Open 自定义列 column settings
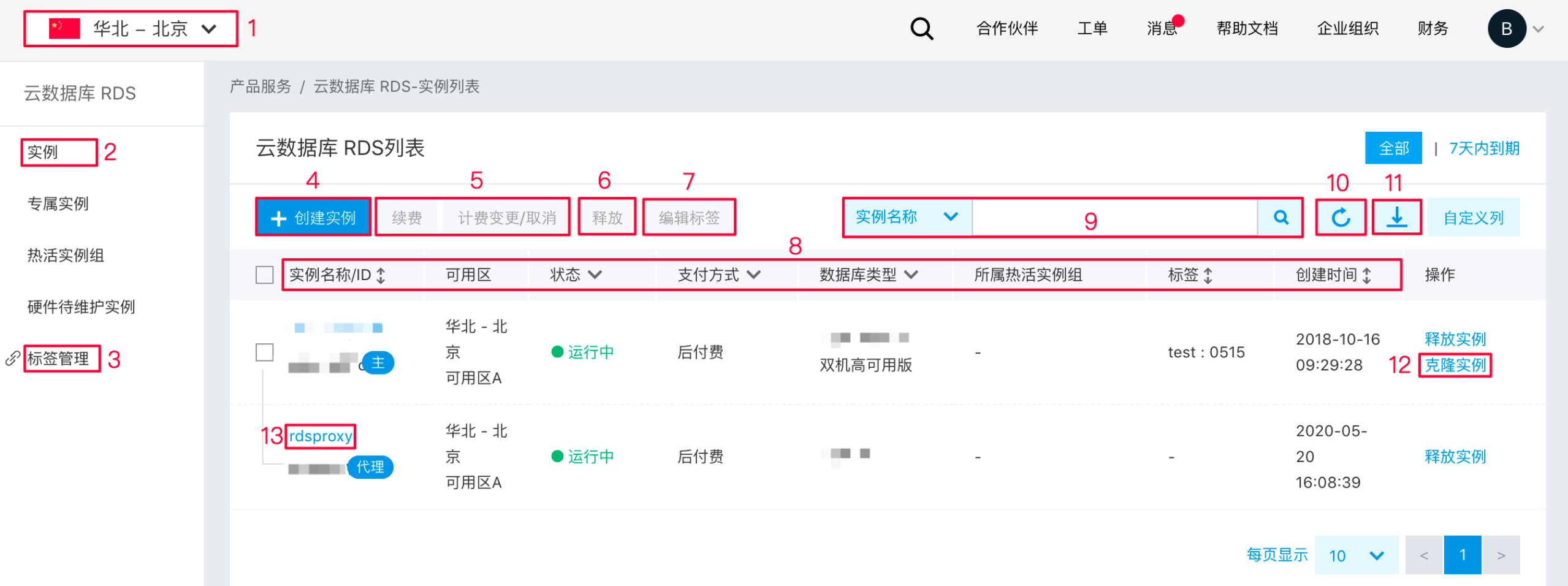 (1474, 218)
